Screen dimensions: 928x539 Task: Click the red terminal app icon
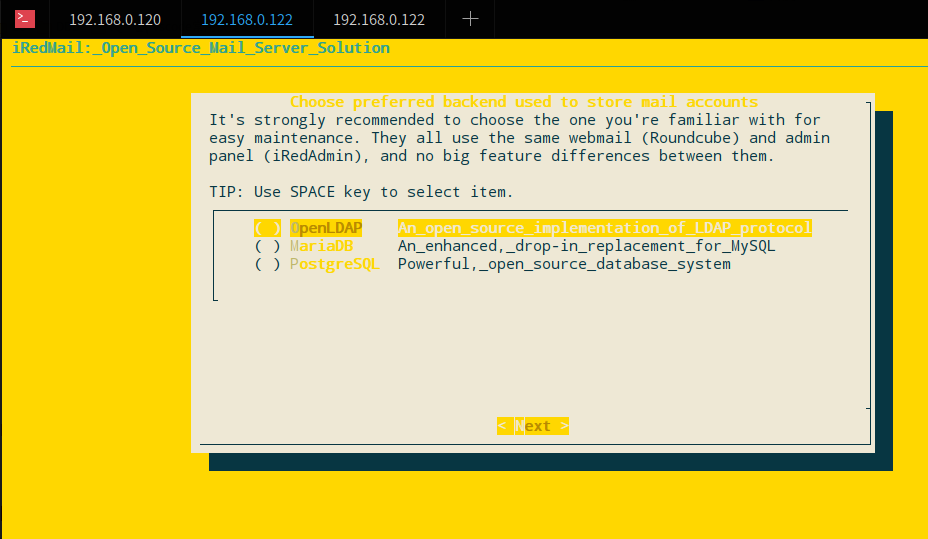coord(25,19)
